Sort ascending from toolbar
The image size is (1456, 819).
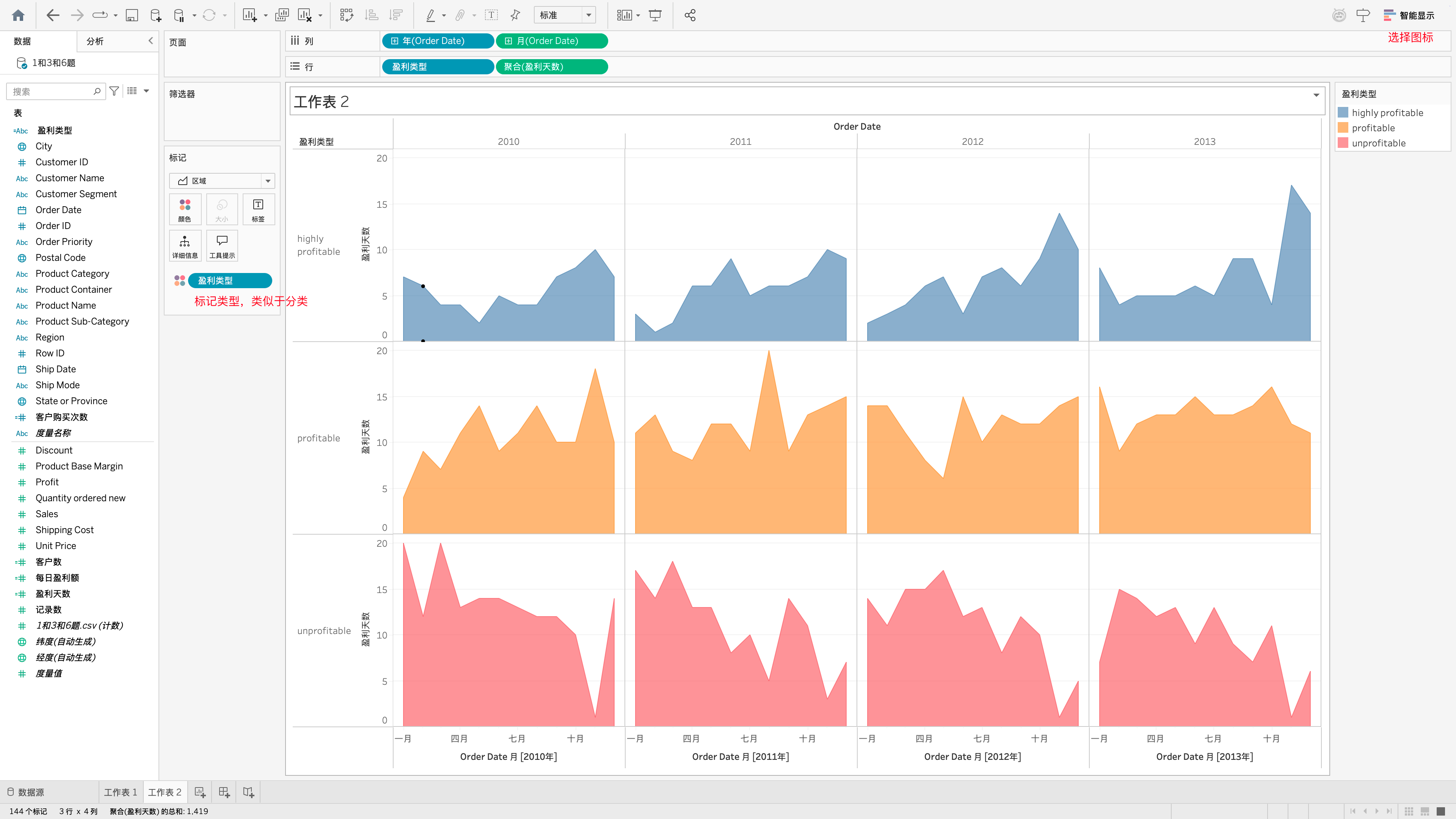pyautogui.click(x=371, y=15)
